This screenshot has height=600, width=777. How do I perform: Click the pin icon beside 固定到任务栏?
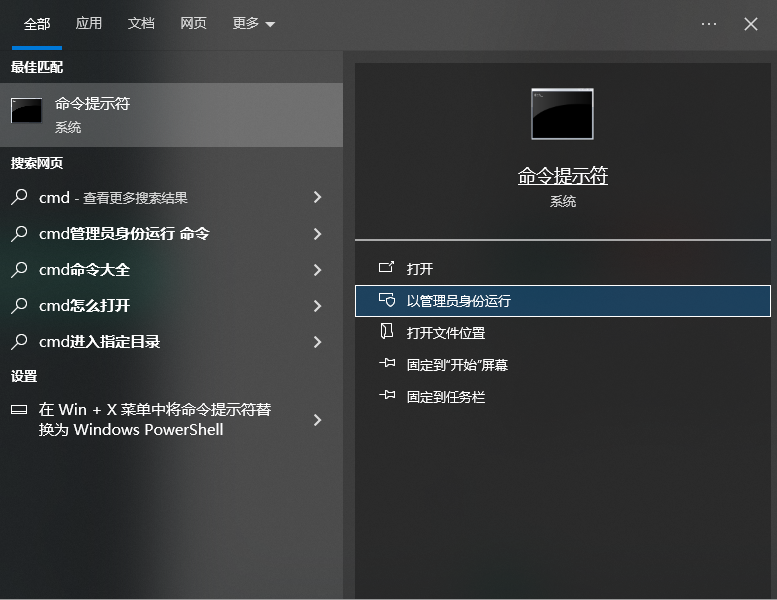[x=387, y=397]
